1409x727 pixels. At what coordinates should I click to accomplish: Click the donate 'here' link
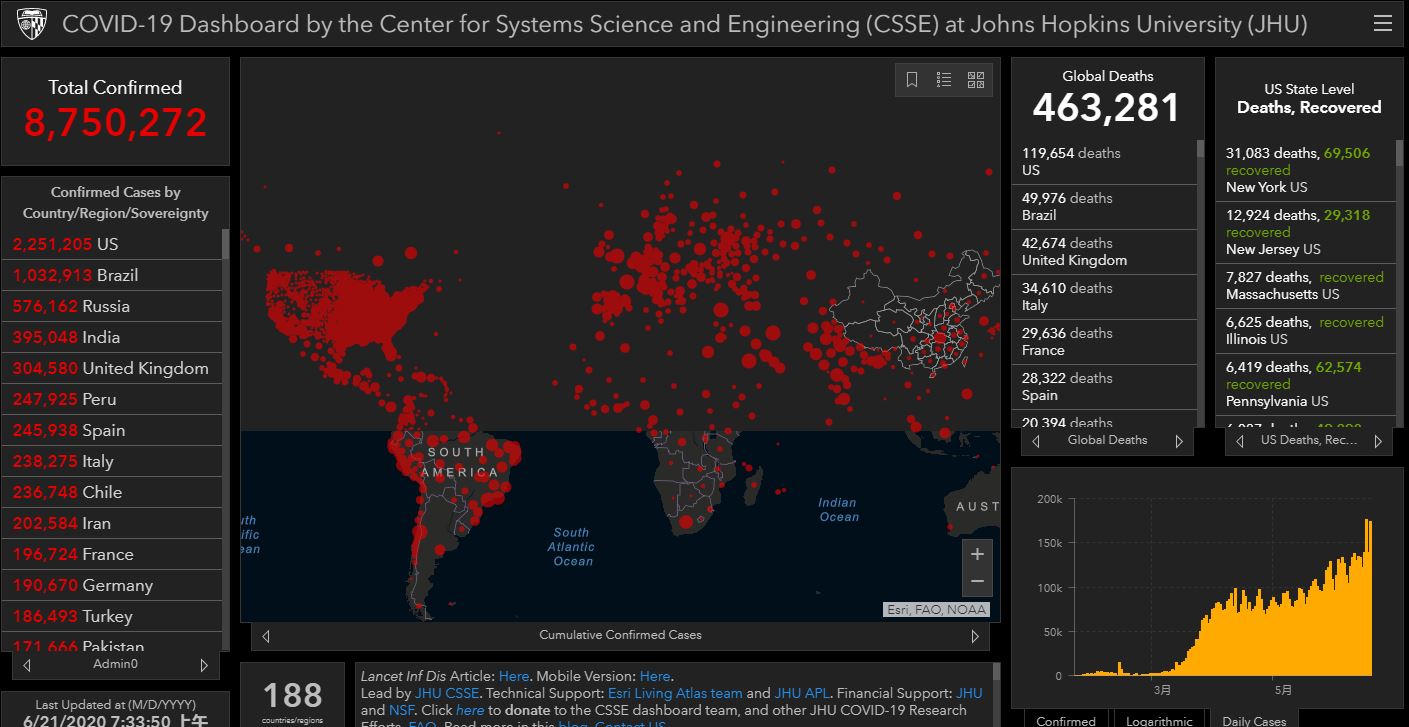[x=470, y=710]
